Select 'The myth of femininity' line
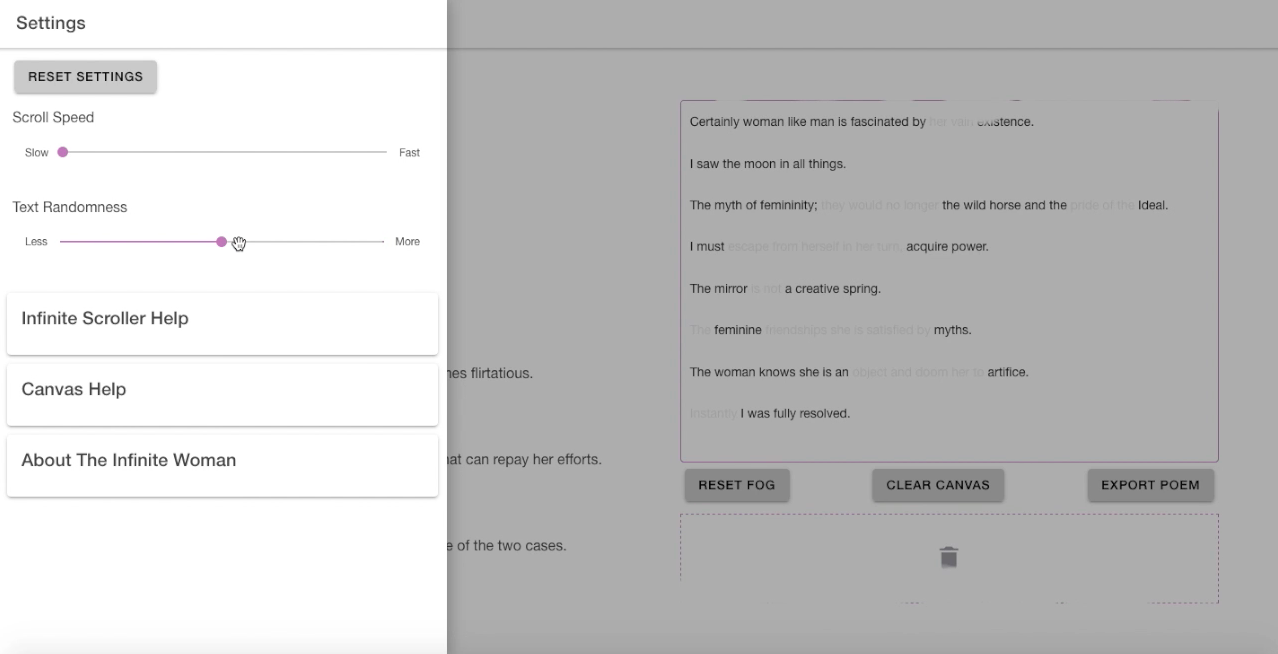Screen dimensions: 1278x654 tap(754, 206)
